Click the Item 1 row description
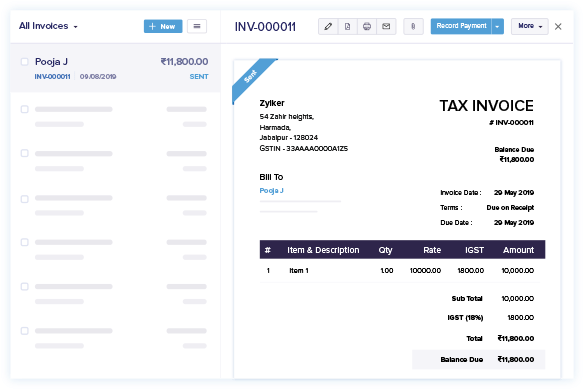The height and width of the screenshot is (389, 583). click(299, 271)
